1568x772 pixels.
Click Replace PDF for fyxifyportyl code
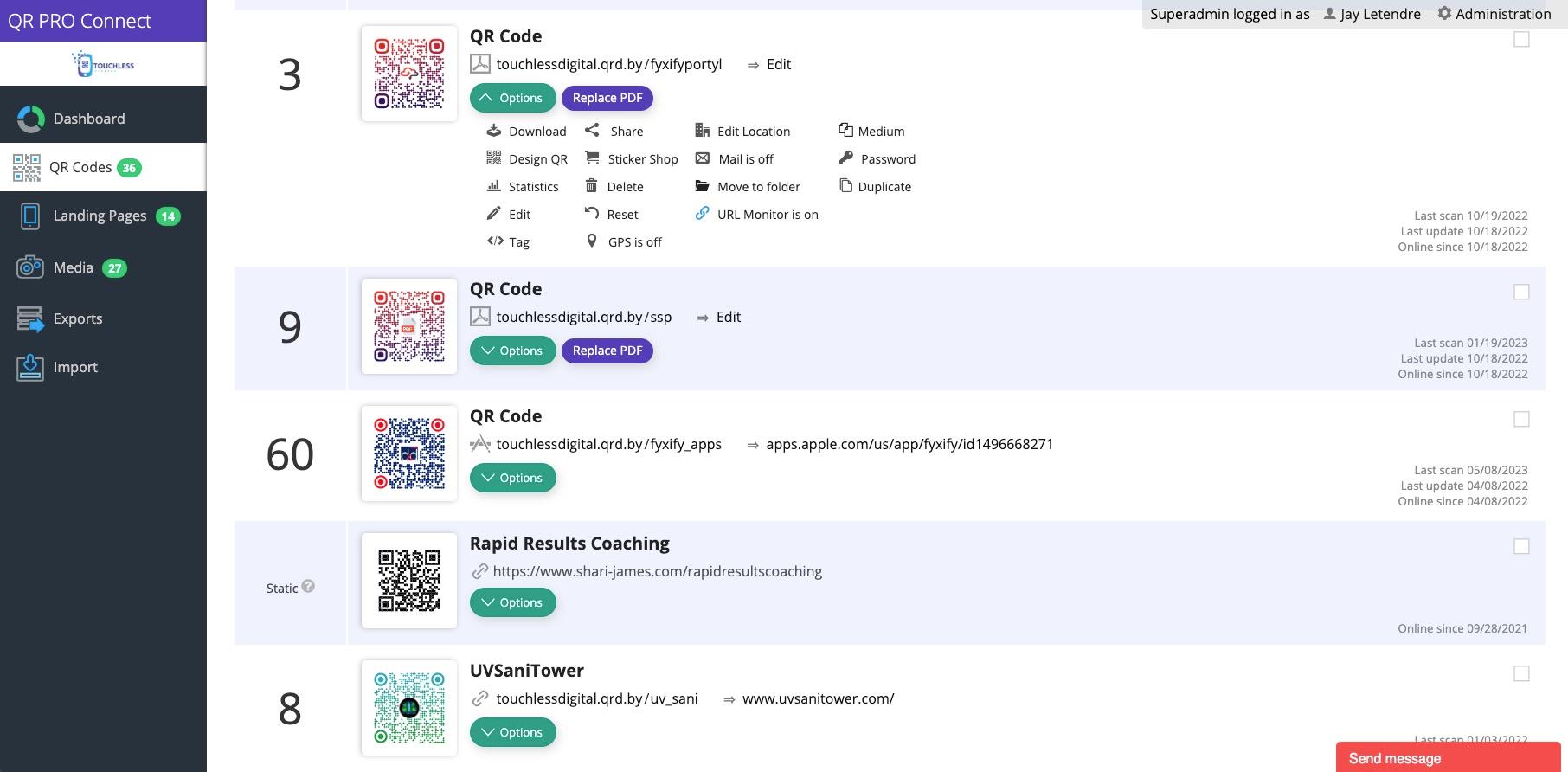tap(607, 98)
